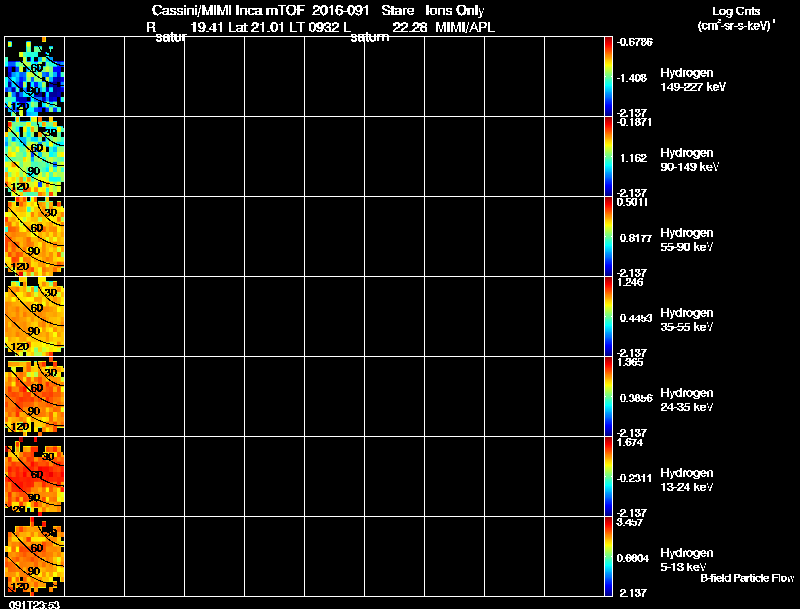Screen dimensions: 800x609
Task: Click the Log Cnts units header
Action: 736,18
